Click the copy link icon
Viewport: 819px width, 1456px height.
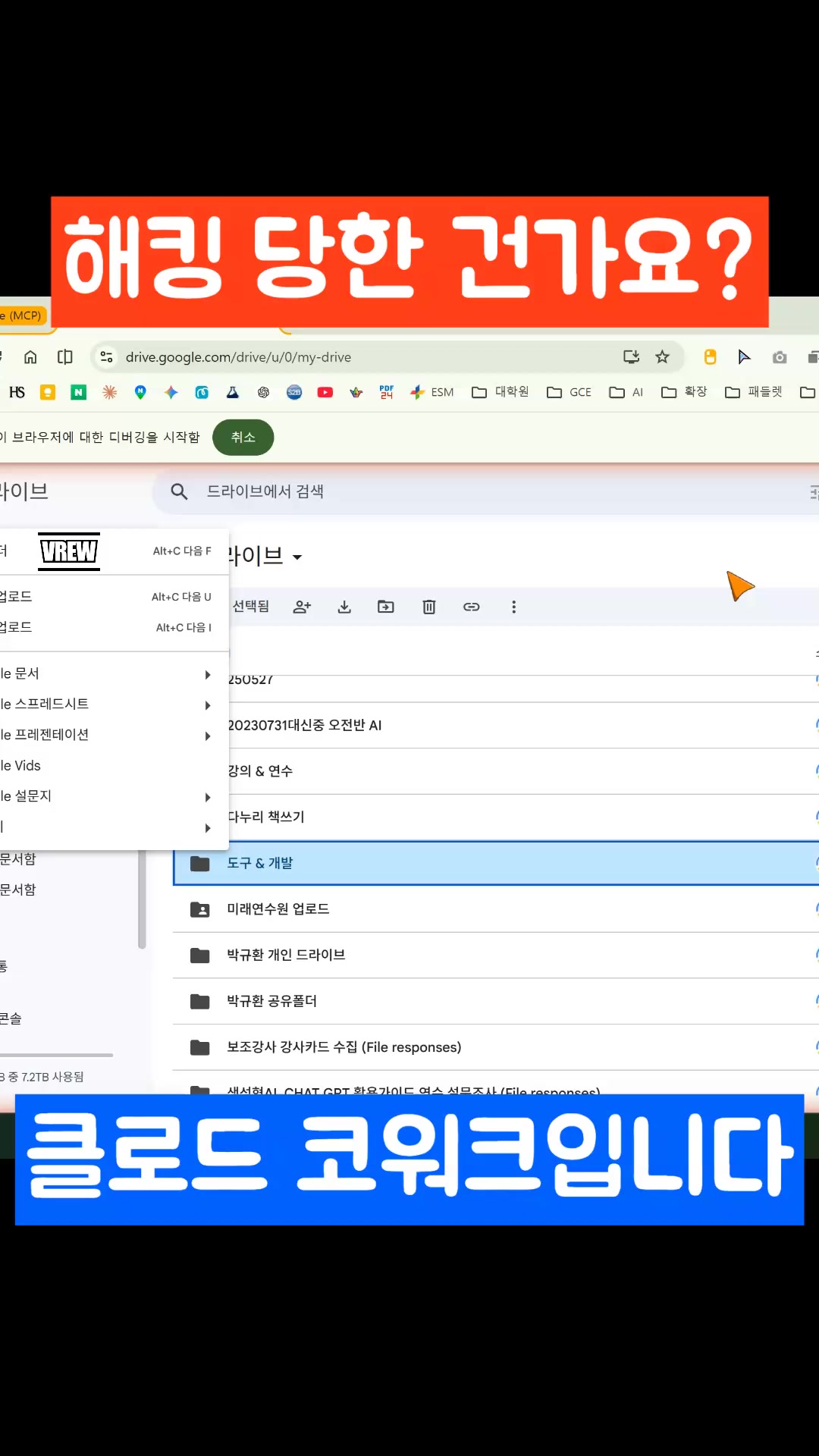coord(472,607)
